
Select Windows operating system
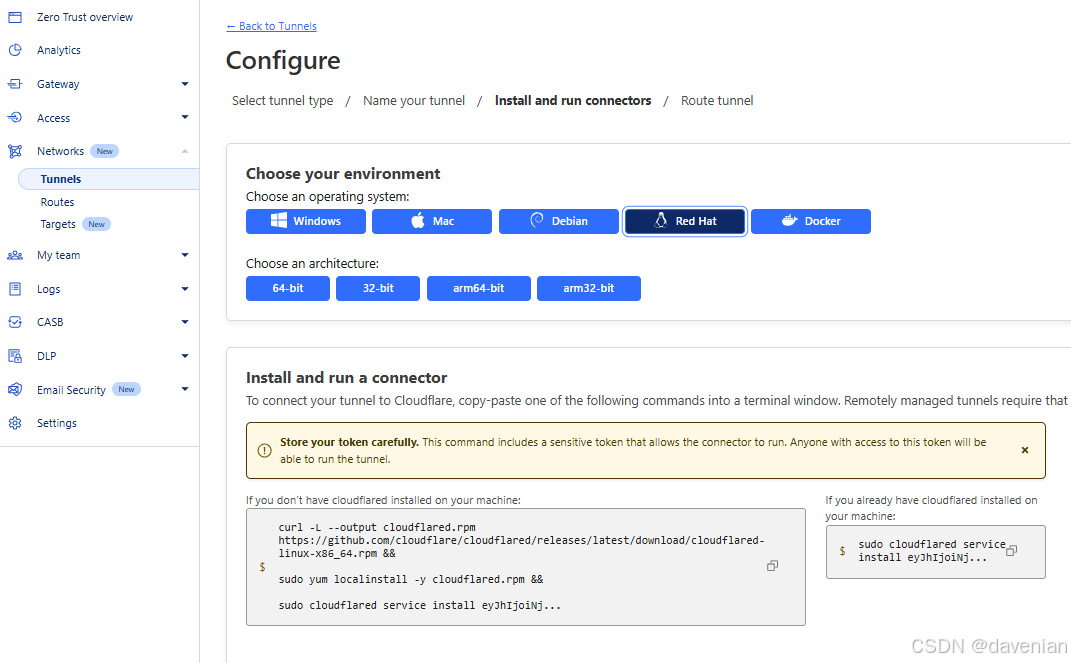click(306, 221)
